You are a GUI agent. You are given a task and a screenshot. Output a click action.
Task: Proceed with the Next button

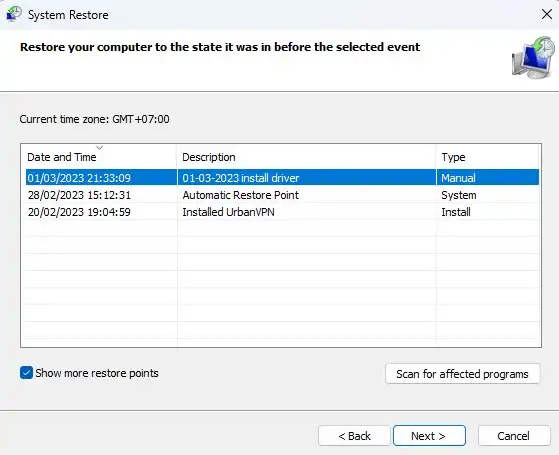coord(429,436)
